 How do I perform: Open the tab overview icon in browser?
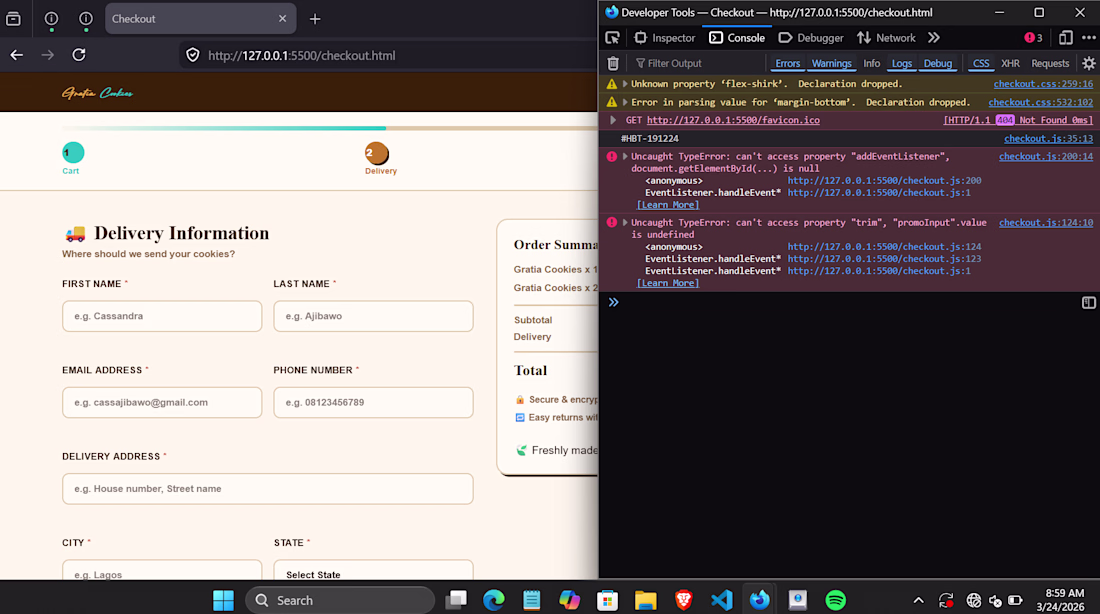13,19
